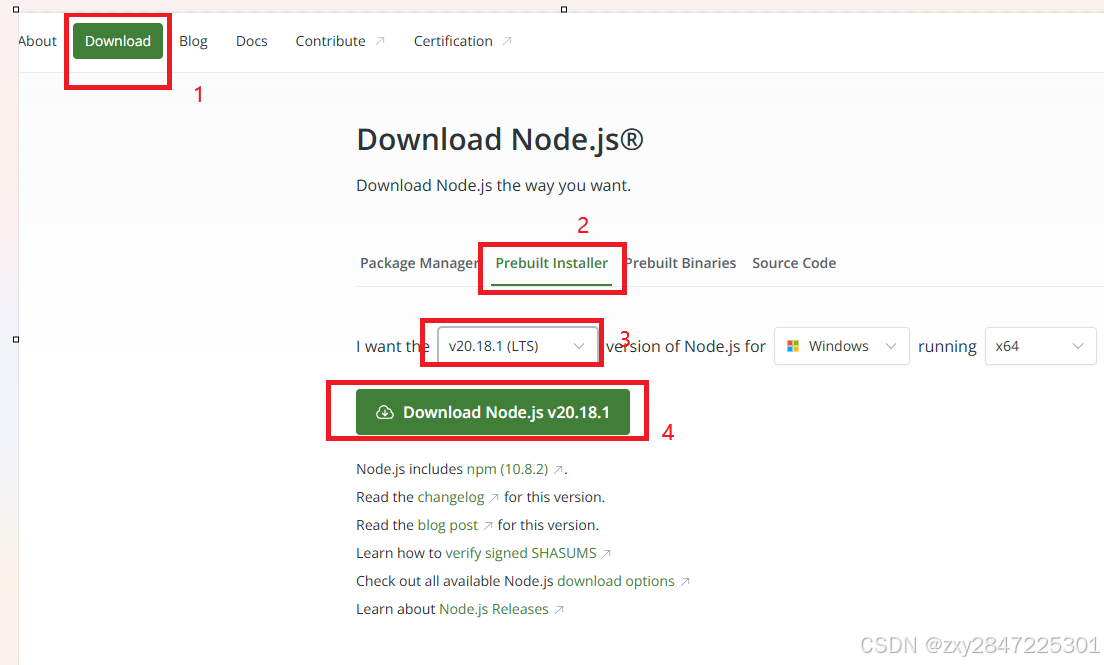Go to the Blog page
This screenshot has width=1104, height=665.
point(193,41)
